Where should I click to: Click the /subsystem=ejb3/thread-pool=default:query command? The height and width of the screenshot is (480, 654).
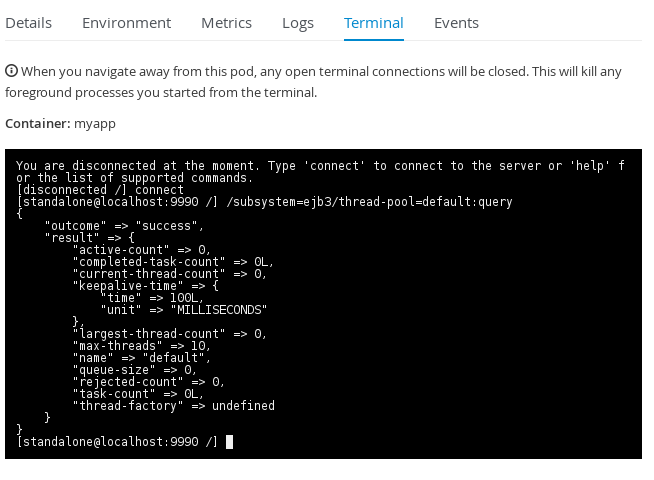pyautogui.click(x=369, y=202)
